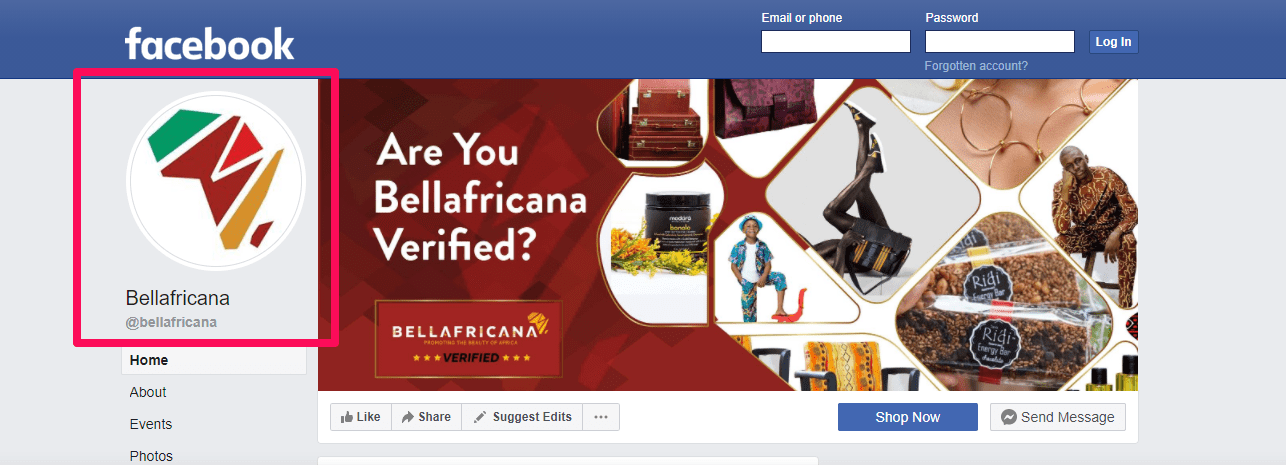Open the Forgotten account? link
The height and width of the screenshot is (465, 1286).
pos(976,66)
